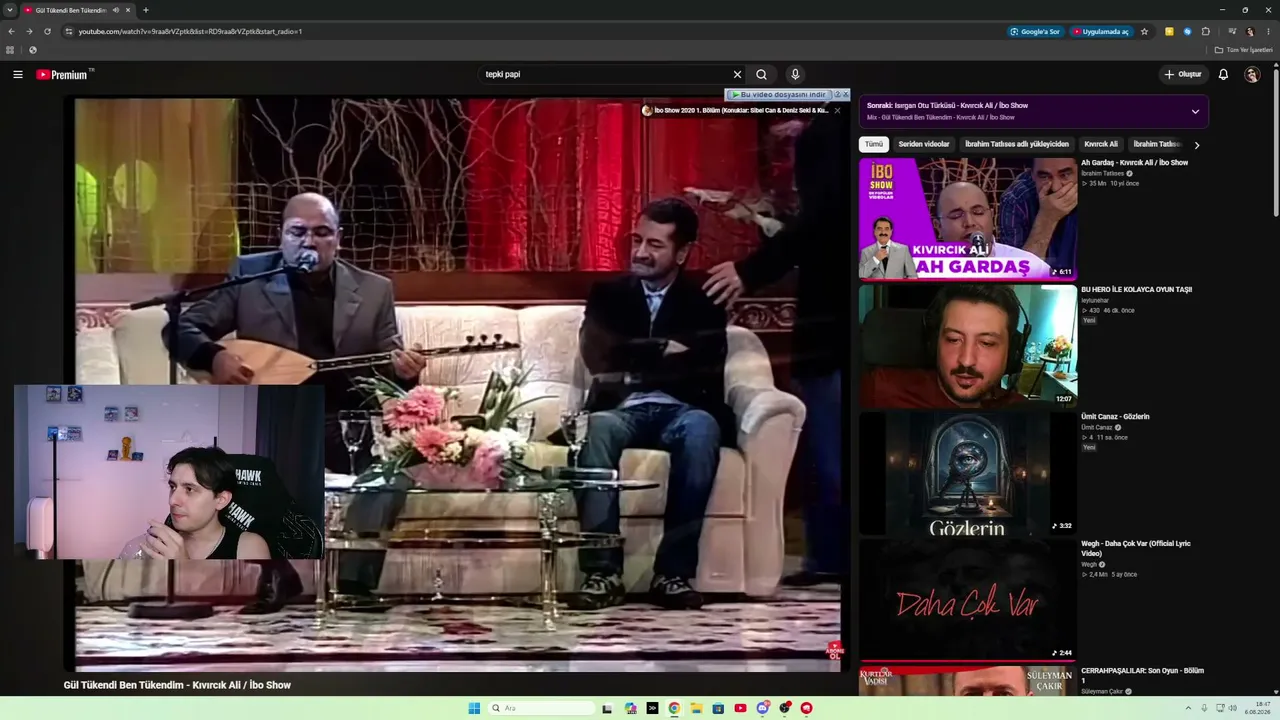
Task: Go back with the browser back arrow
Action: point(11,31)
